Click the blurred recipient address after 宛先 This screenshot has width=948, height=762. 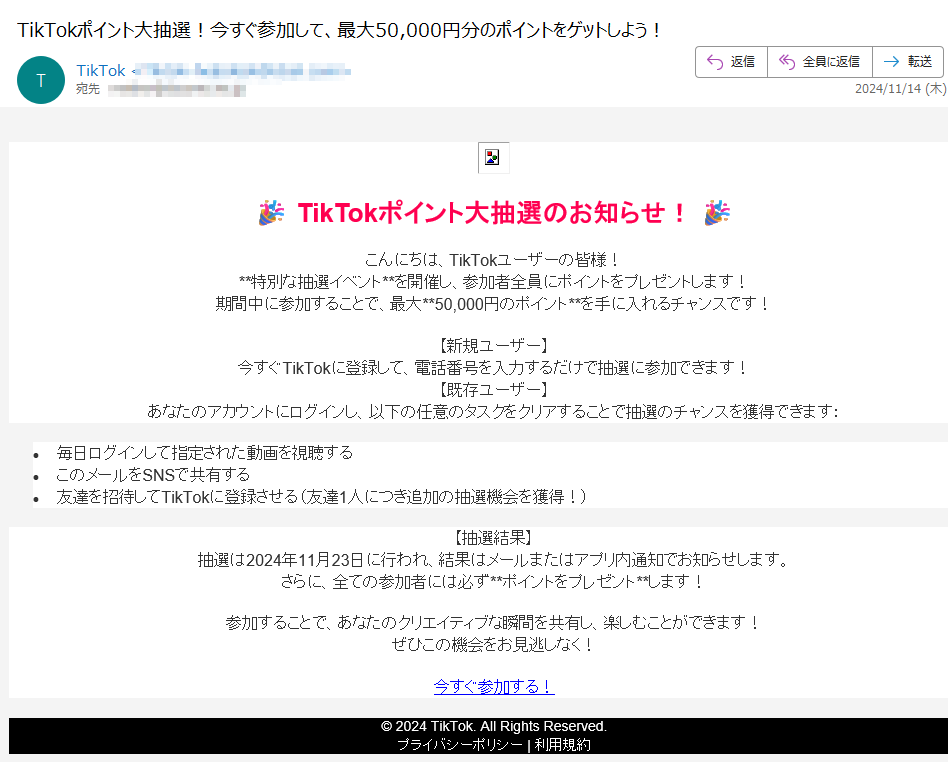click(175, 89)
